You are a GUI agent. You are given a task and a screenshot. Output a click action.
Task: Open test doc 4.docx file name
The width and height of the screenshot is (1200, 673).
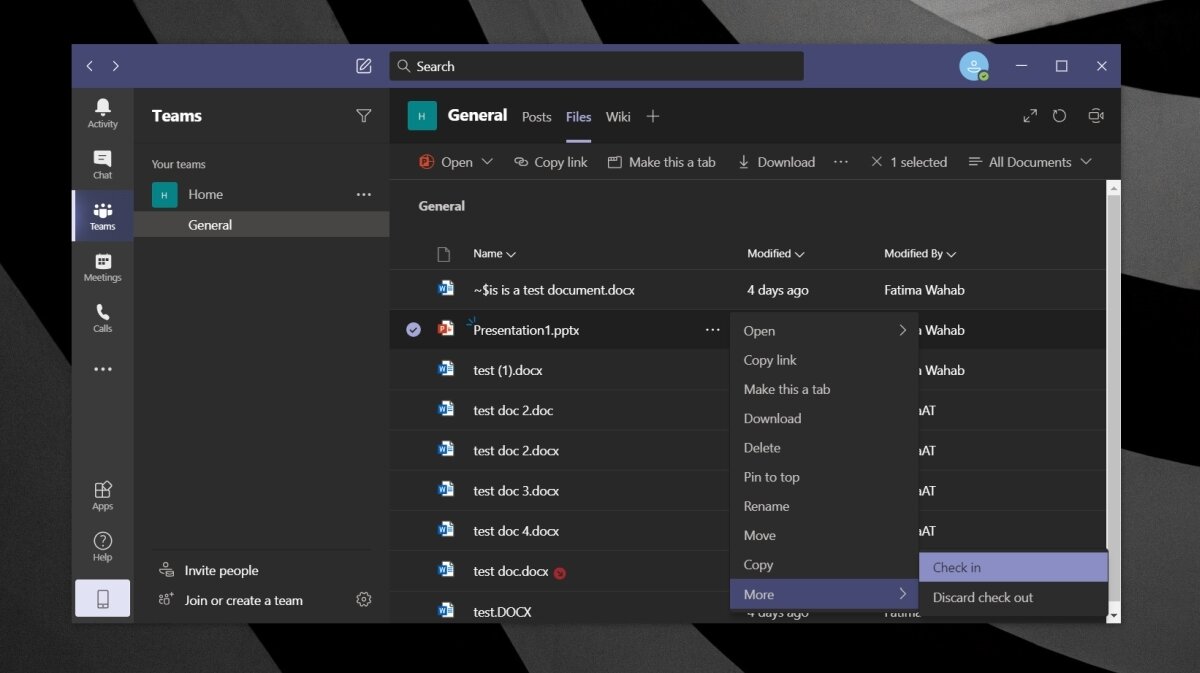click(516, 531)
